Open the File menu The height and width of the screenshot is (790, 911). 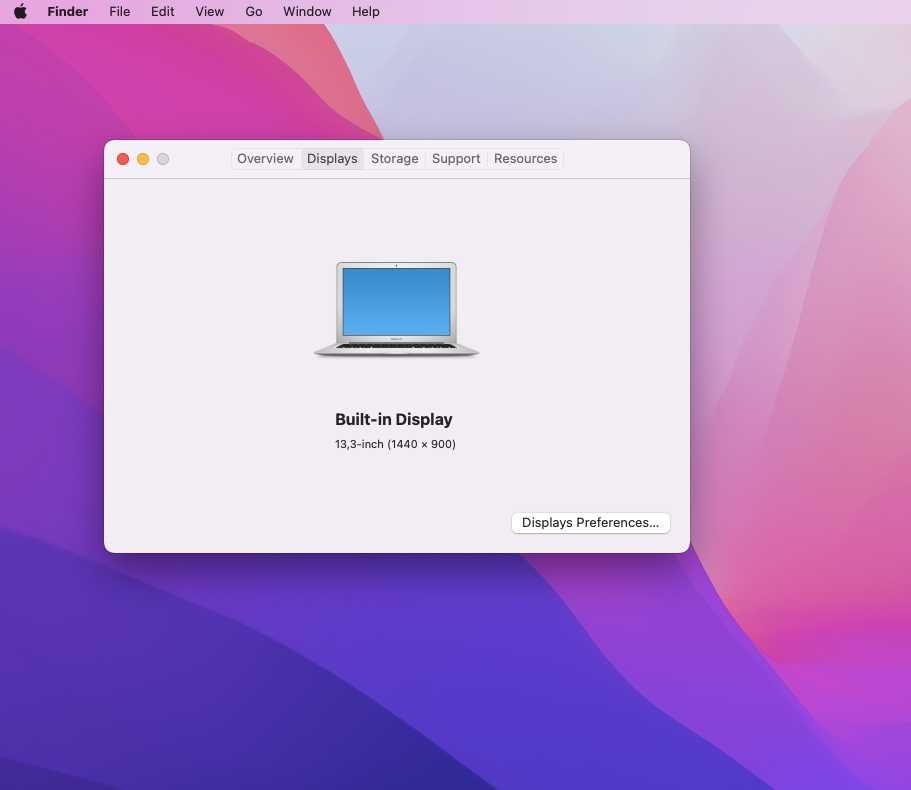tap(120, 12)
